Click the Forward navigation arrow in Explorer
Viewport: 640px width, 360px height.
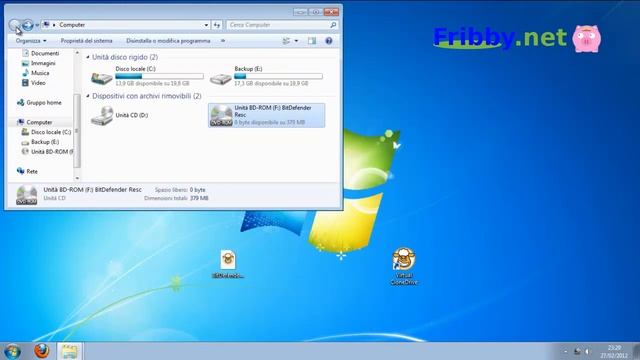pyautogui.click(x=28, y=25)
